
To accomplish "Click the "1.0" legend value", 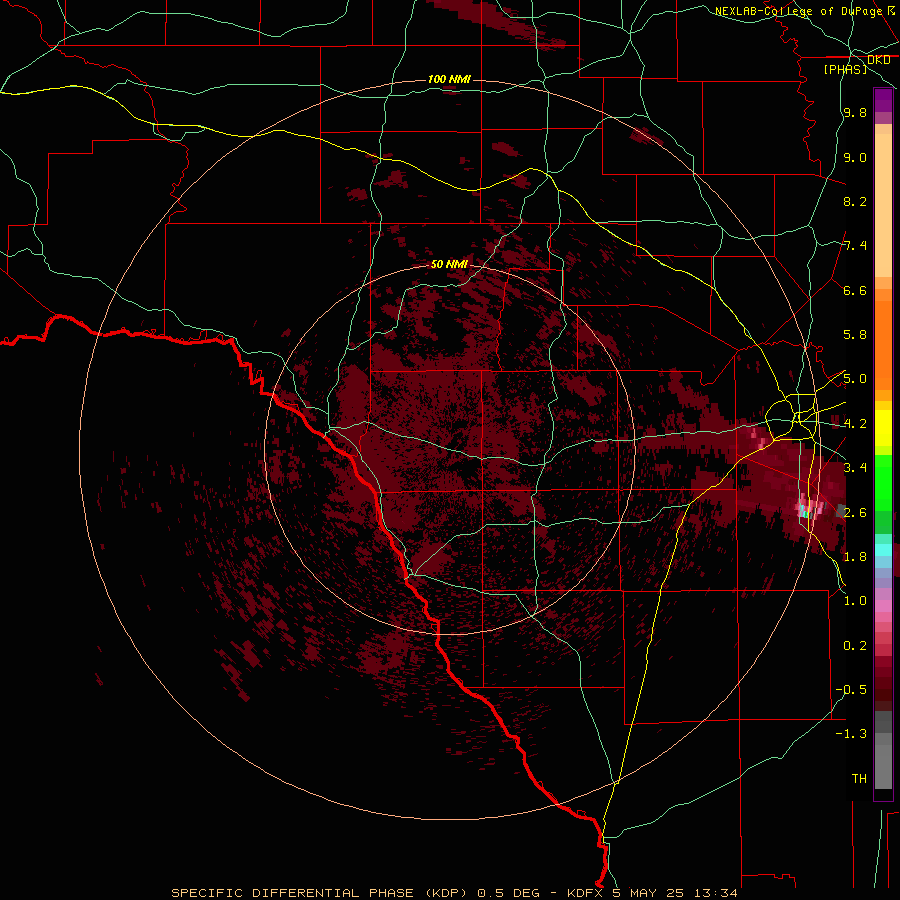I will (855, 601).
